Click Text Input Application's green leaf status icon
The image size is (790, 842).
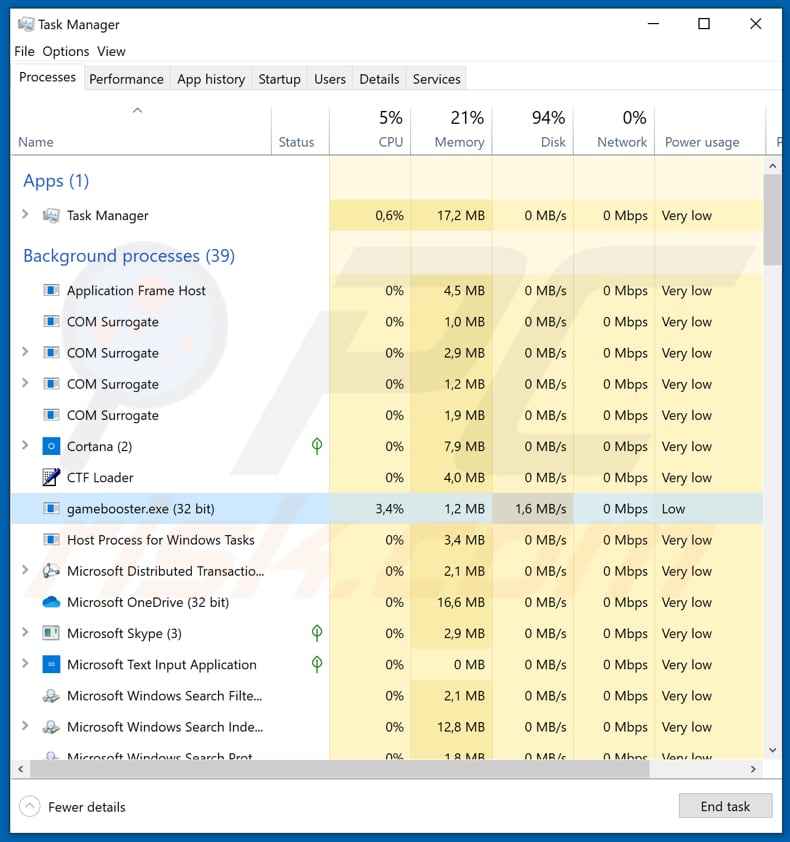coord(317,664)
